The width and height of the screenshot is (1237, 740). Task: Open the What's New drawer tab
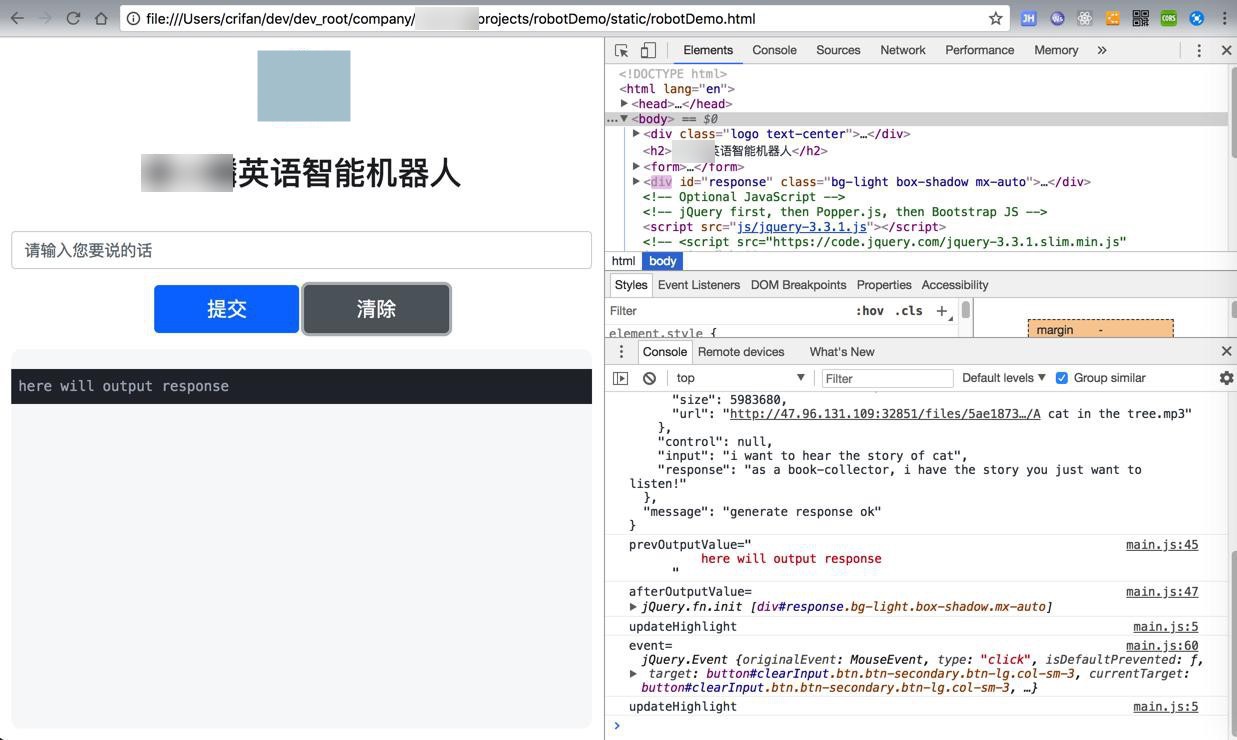coord(842,352)
